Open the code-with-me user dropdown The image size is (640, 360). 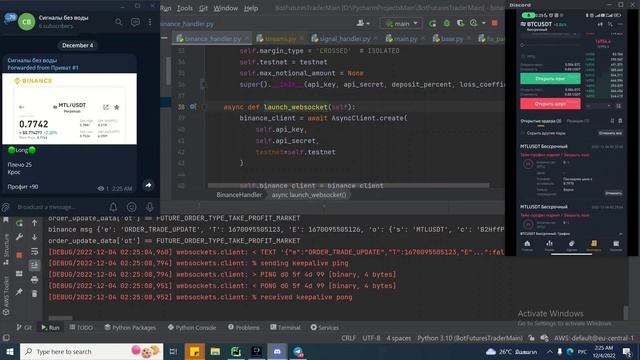363,24
